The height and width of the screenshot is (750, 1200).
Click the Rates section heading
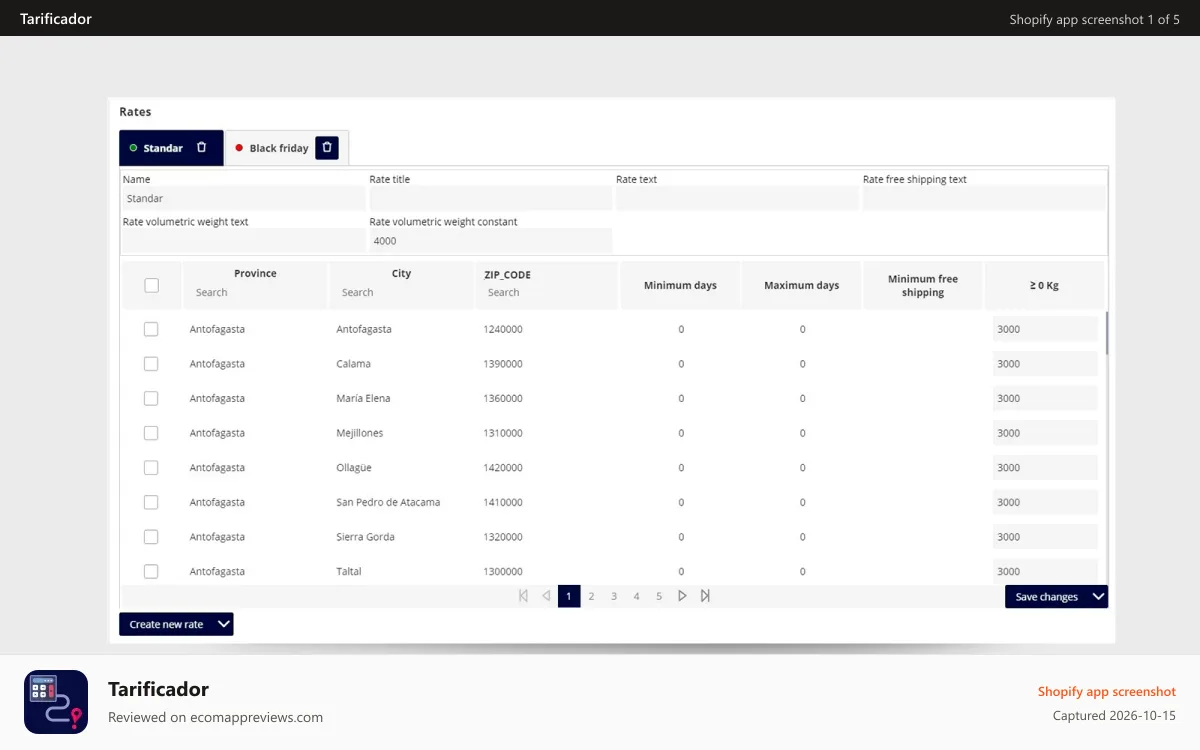[x=135, y=112]
